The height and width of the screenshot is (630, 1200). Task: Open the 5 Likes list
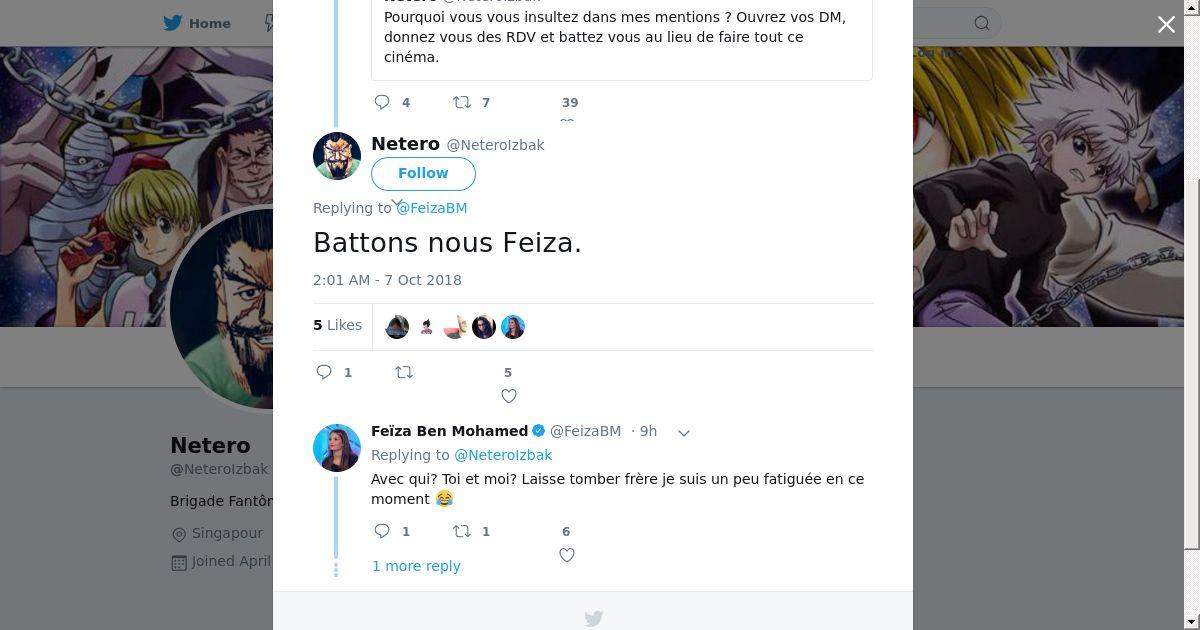click(x=338, y=325)
